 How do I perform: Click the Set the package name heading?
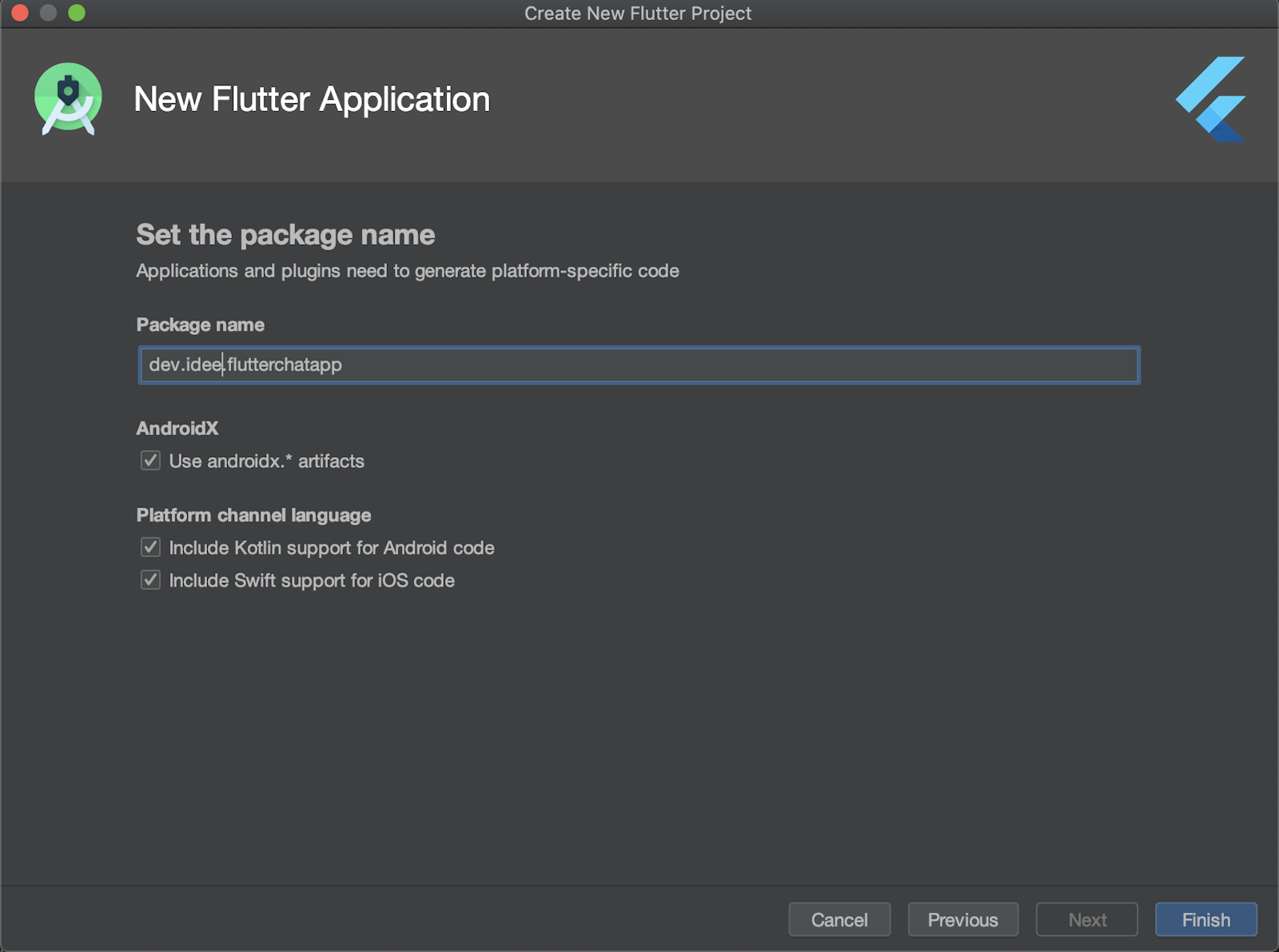coord(285,234)
